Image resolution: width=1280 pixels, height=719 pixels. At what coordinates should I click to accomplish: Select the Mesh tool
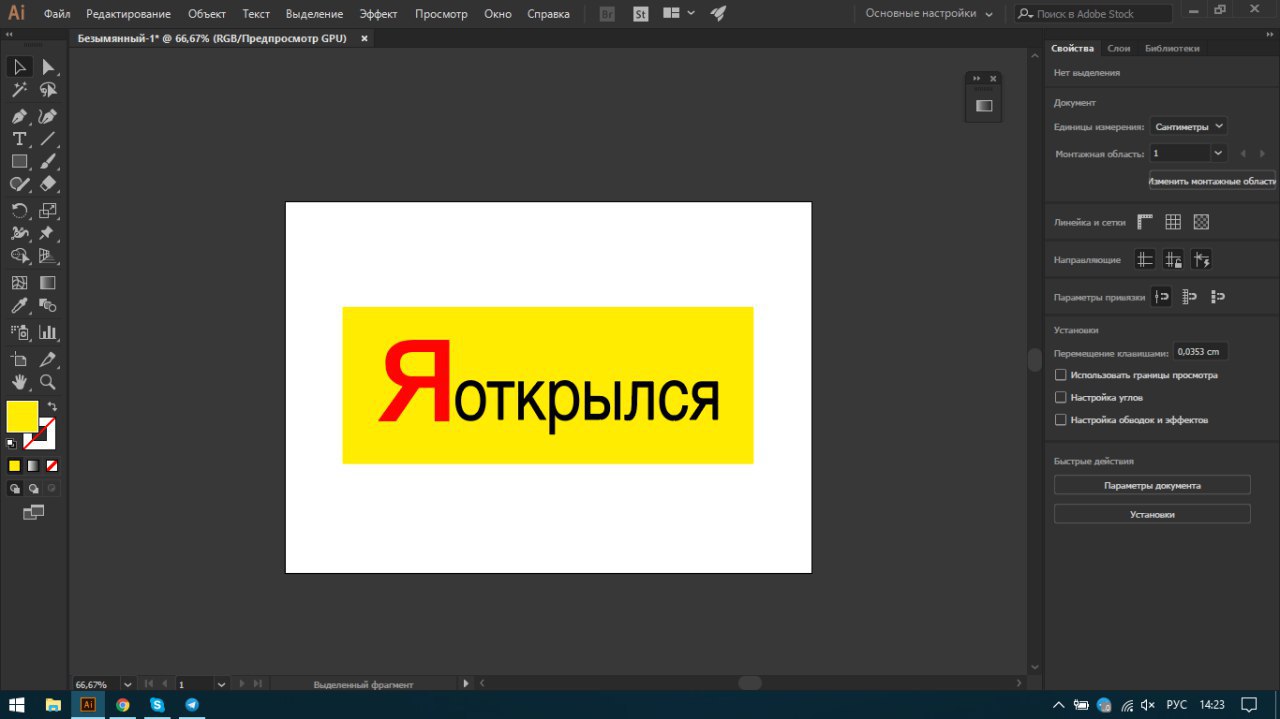pos(19,283)
